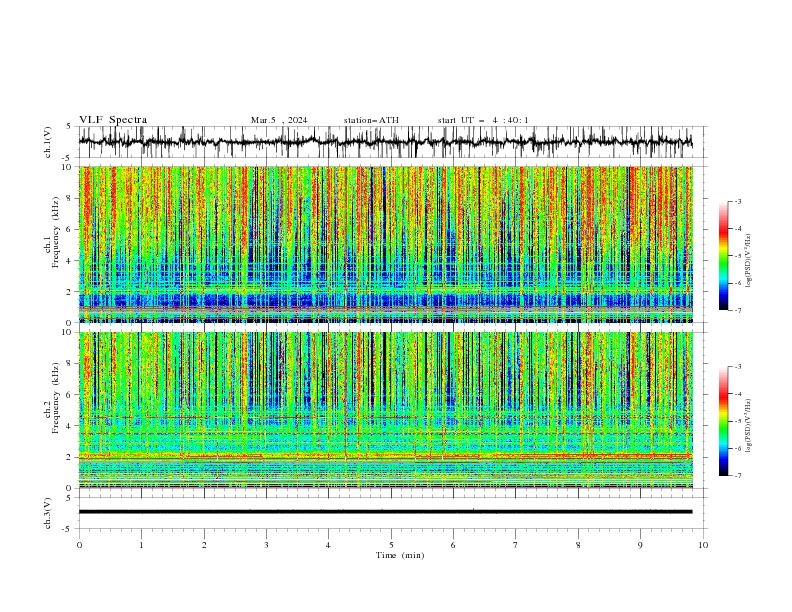Click the "ch.1(V)" waveform axis label
Viewport: 792px width, 612px height.
tap(48, 142)
